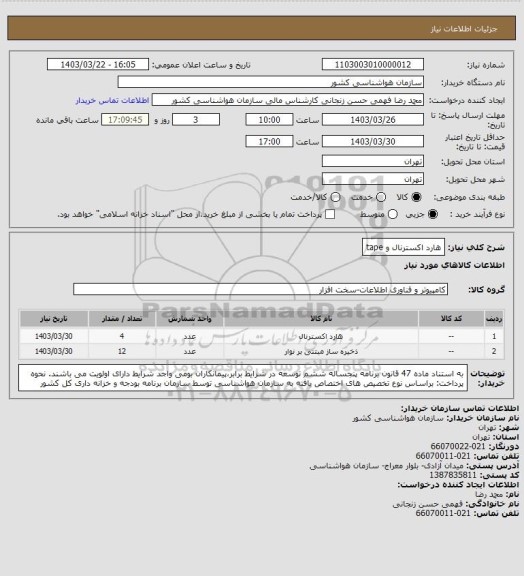Click the واحد شمارش column header
The height and width of the screenshot is (576, 524).
pyautogui.click(x=190, y=318)
